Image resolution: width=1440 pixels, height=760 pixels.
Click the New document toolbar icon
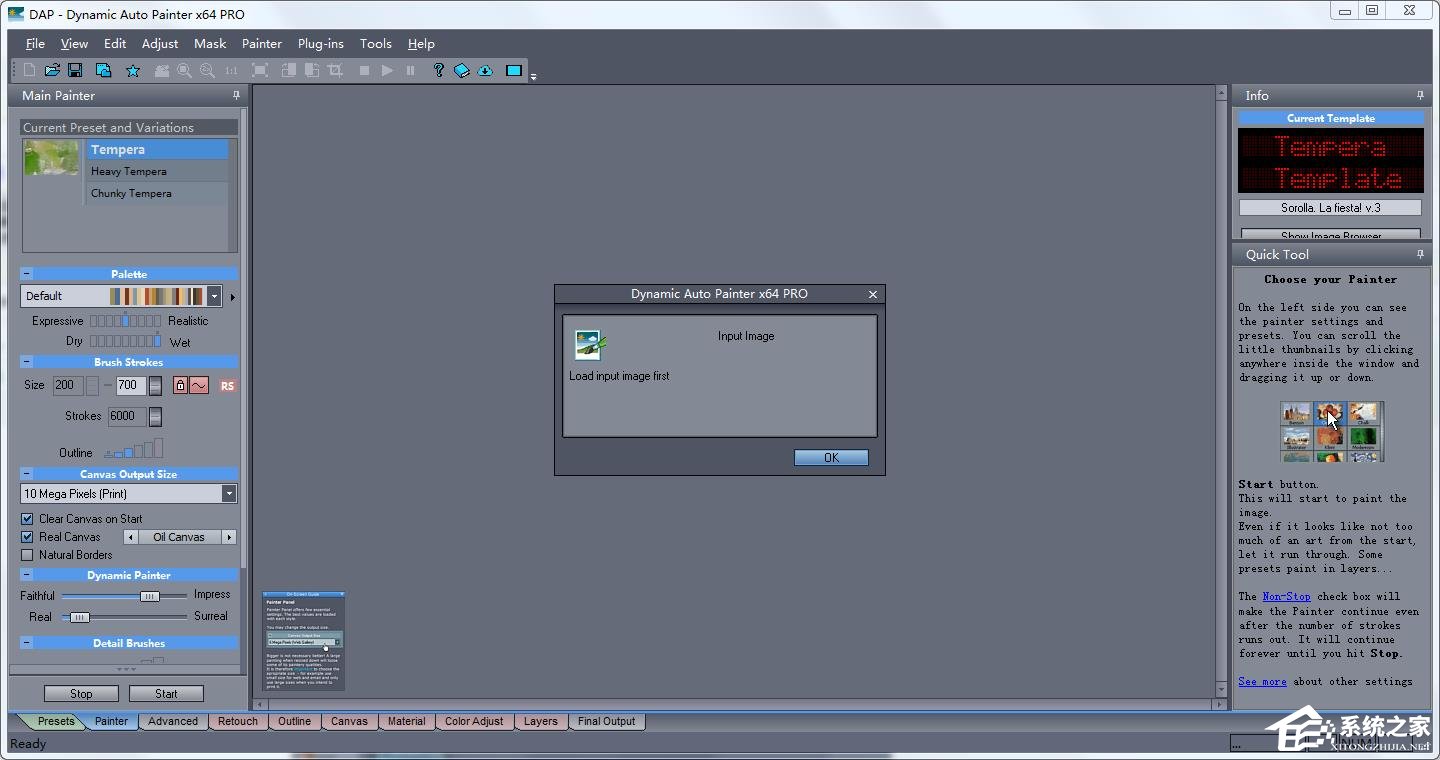[x=29, y=70]
